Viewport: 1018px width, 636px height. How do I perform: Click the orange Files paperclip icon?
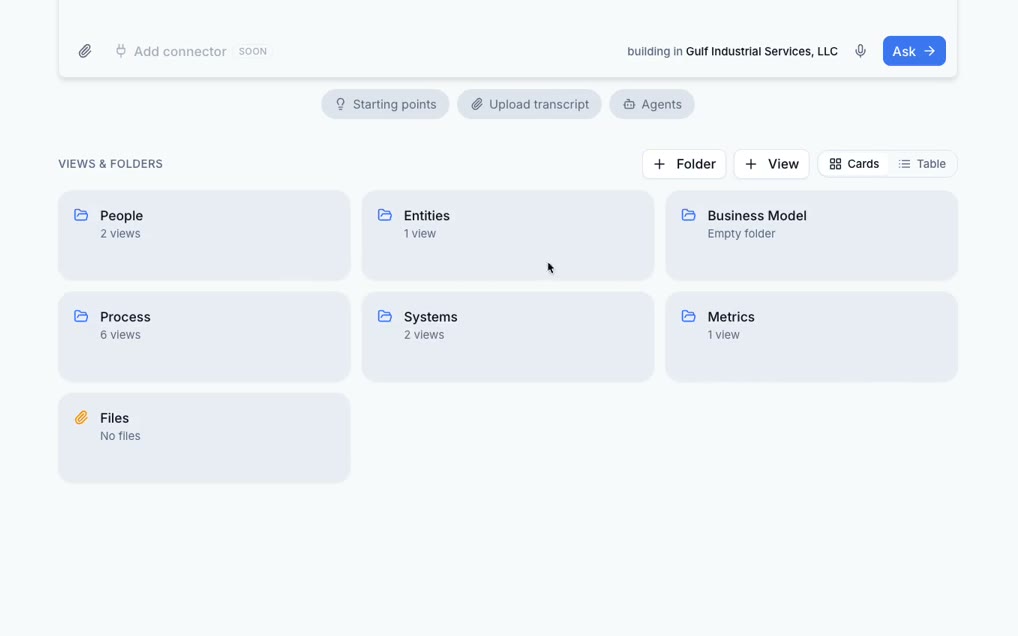[81, 417]
